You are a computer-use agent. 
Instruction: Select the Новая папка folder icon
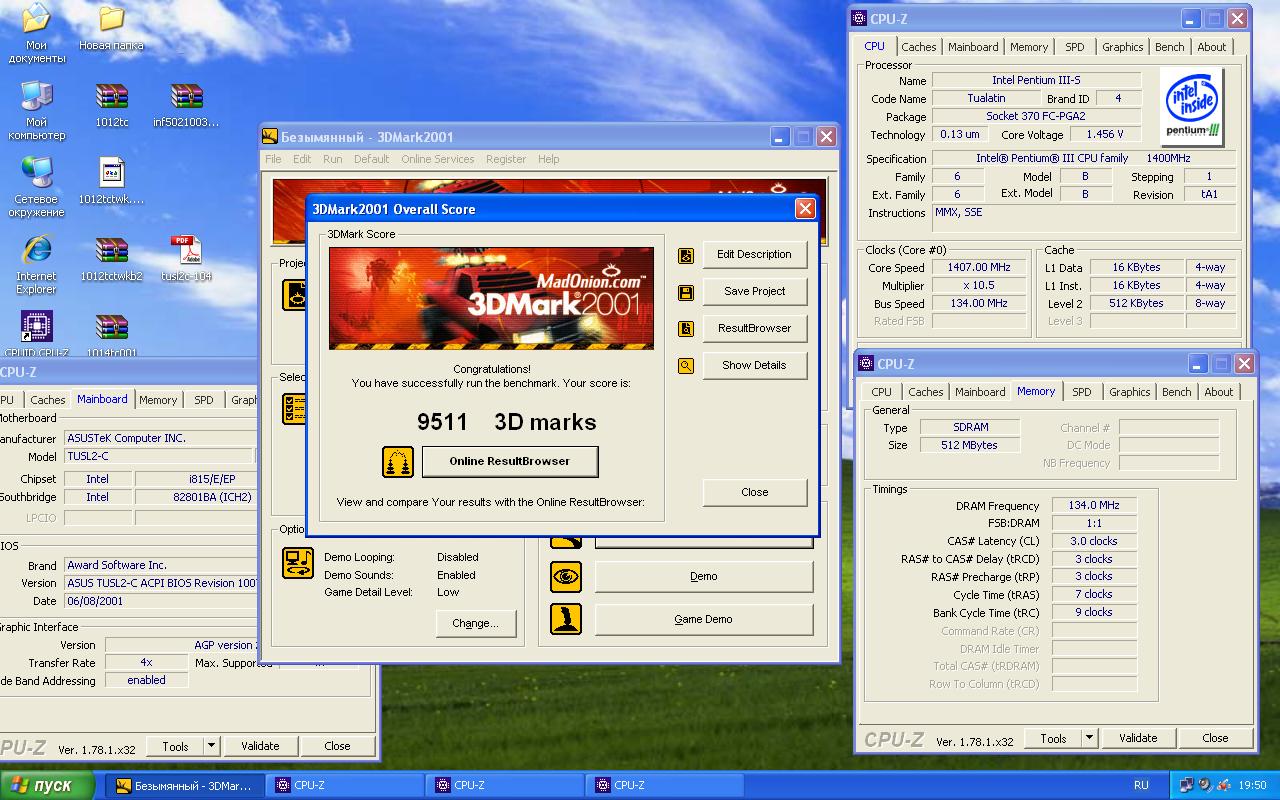[111, 28]
